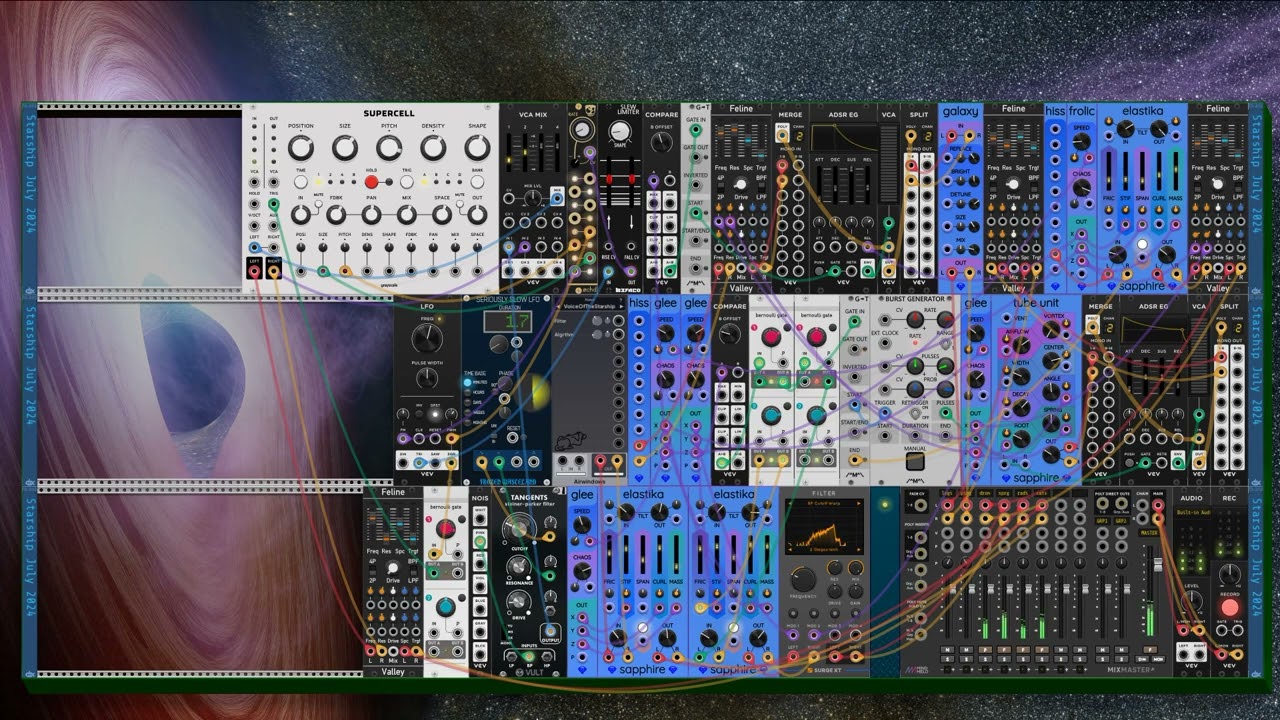Click the right arrow beside BP Cutoff Warp
Image resolution: width=1280 pixels, height=720 pixels.
(x=859, y=503)
